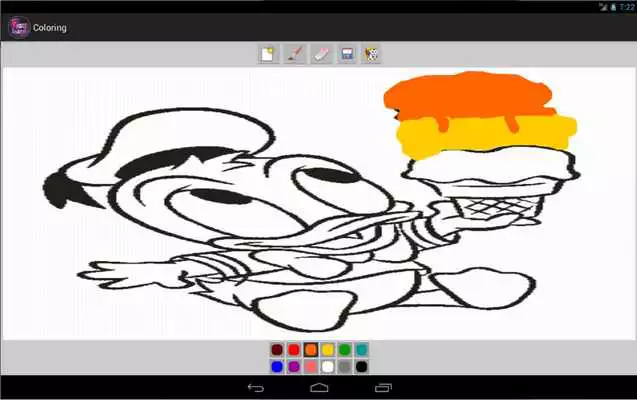Pick the yellow color swatch
The image size is (637, 400).
(328, 350)
